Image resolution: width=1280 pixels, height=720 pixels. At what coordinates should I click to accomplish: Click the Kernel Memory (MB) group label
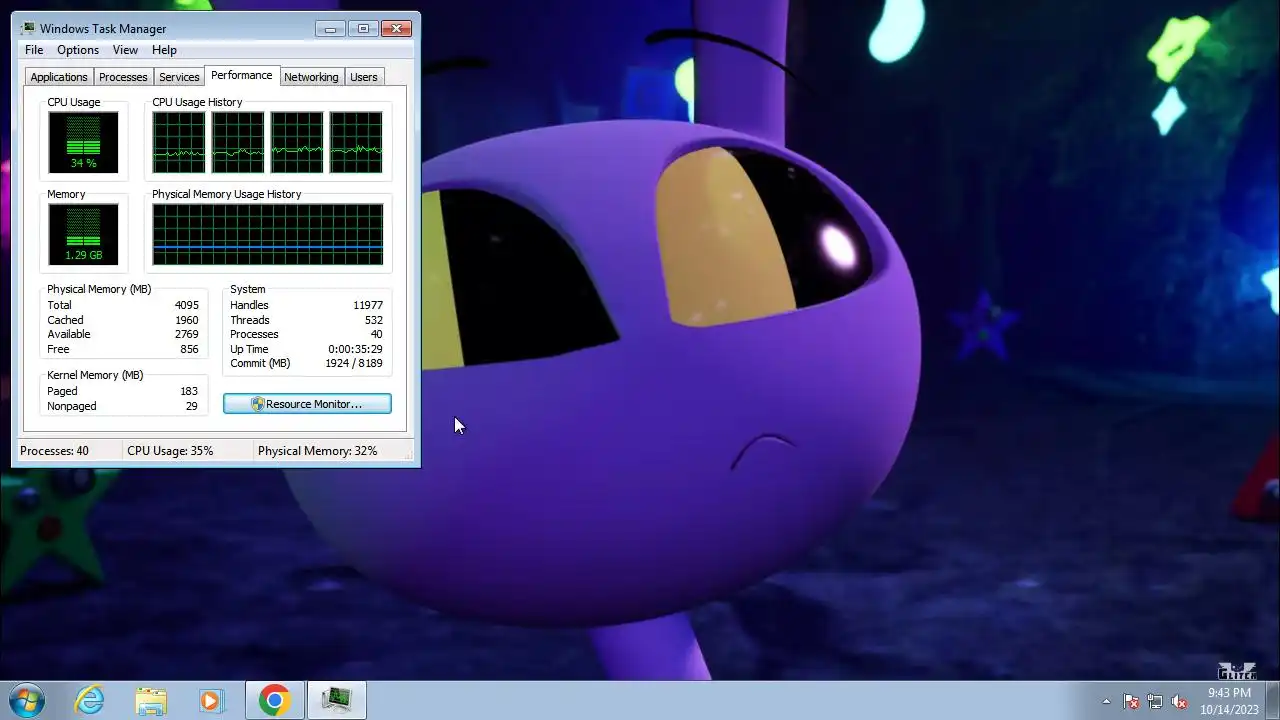(x=95, y=375)
